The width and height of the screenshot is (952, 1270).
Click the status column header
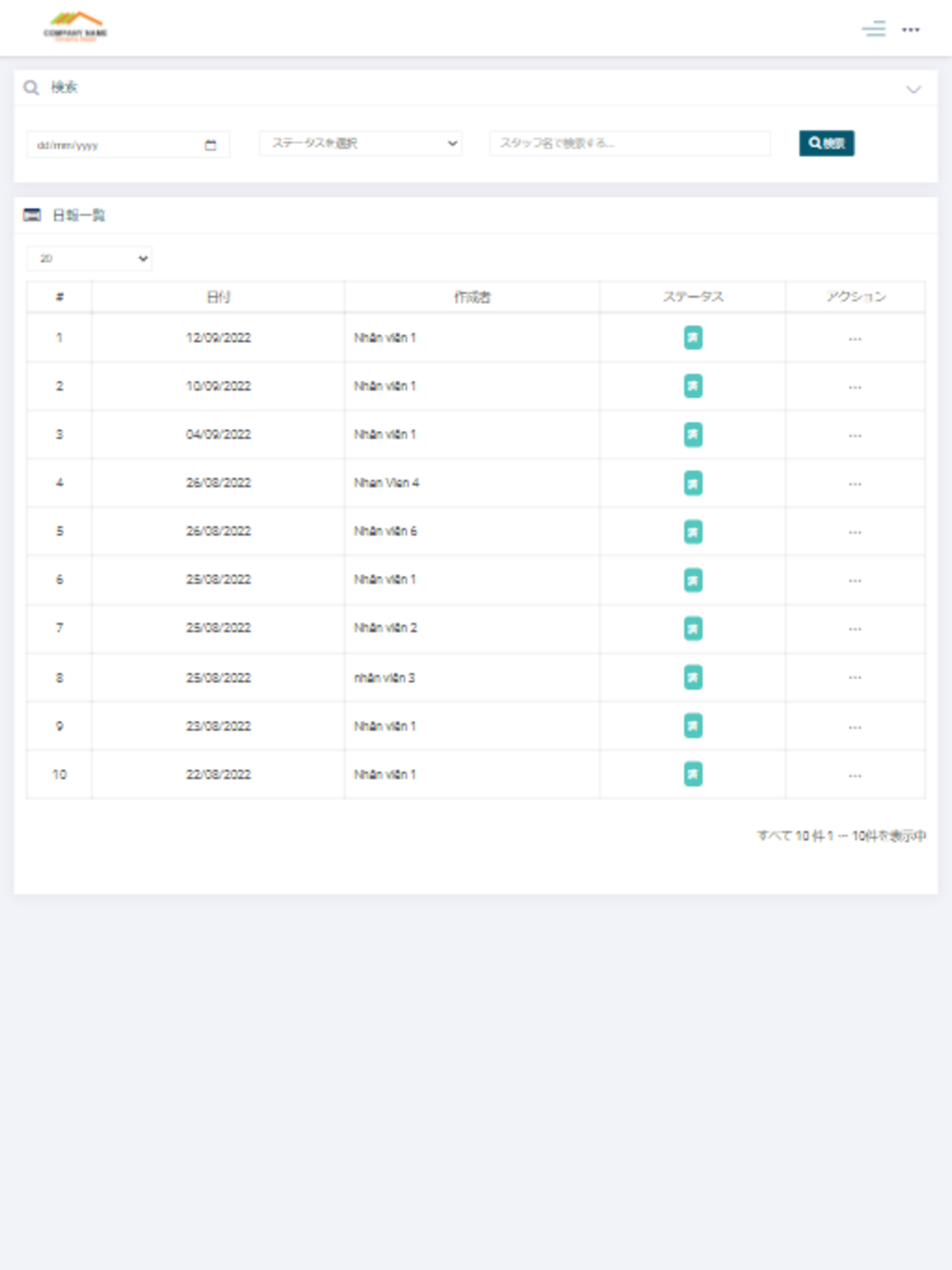693,297
